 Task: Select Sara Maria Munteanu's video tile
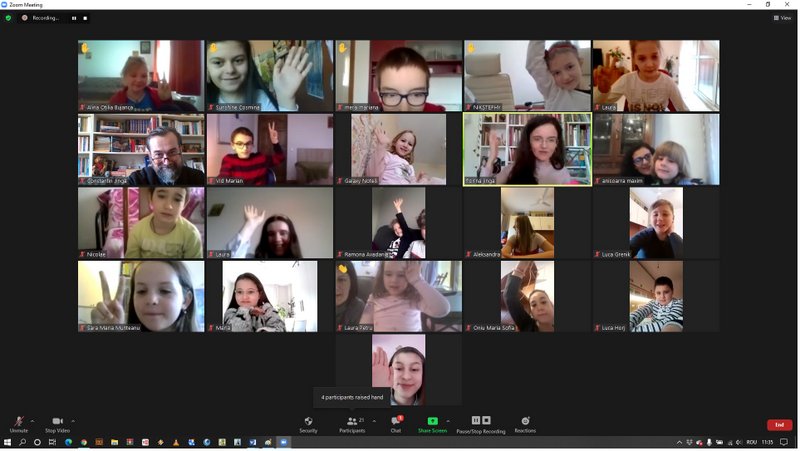(x=141, y=296)
